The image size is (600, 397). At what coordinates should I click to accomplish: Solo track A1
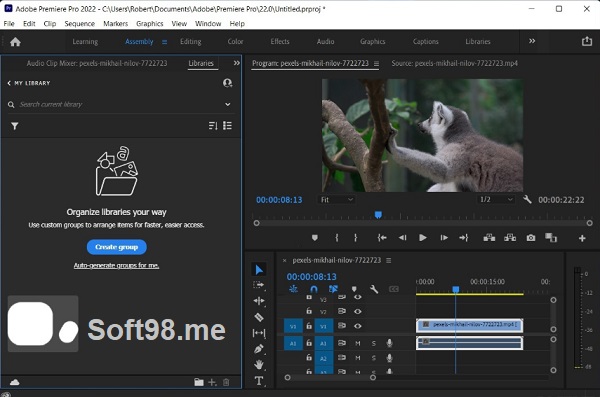point(373,343)
